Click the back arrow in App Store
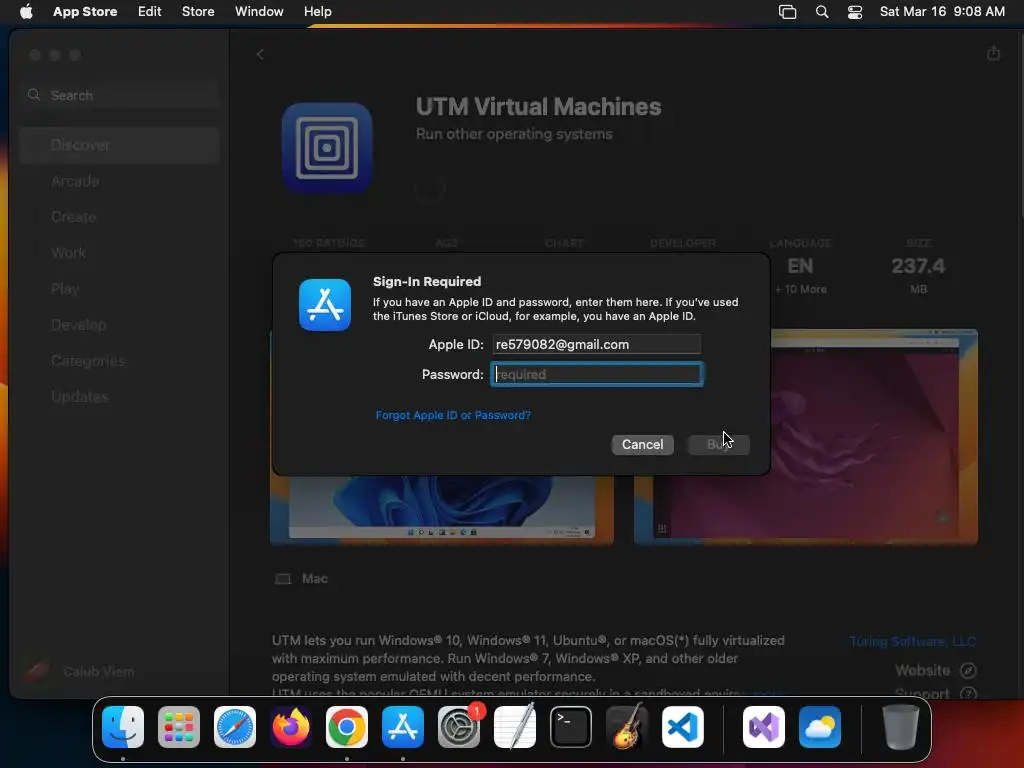Screen dimensions: 1024x768 (x=260, y=55)
